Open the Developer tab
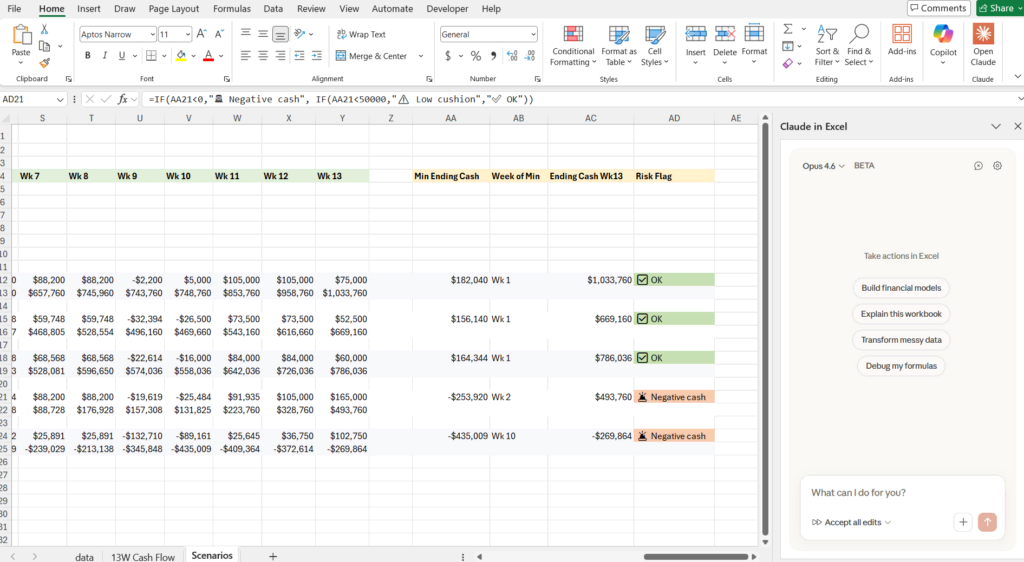This screenshot has height=562, width=1024. click(x=447, y=8)
